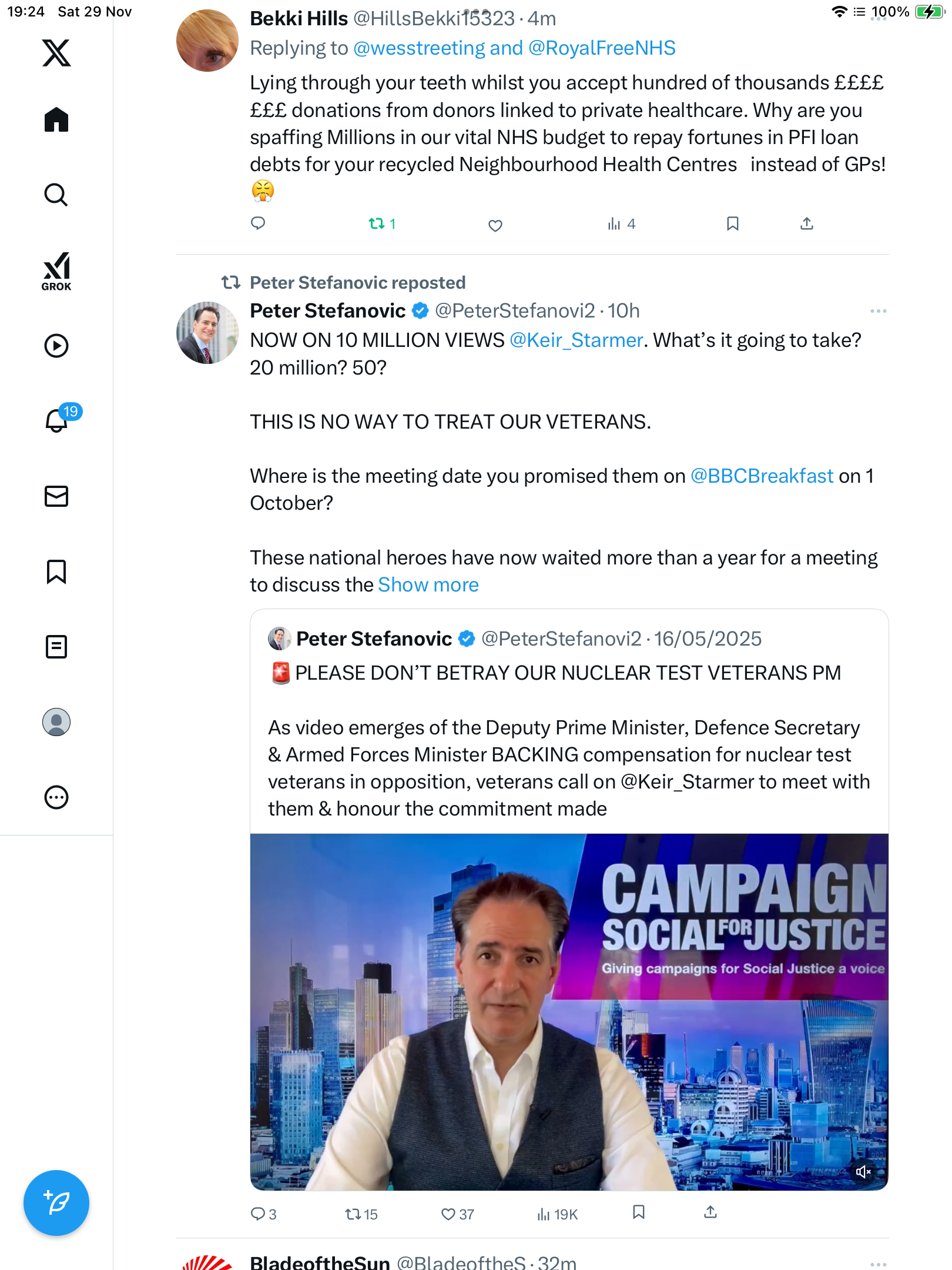Open notifications bell with 19 badge
952x1270 pixels.
pos(58,420)
